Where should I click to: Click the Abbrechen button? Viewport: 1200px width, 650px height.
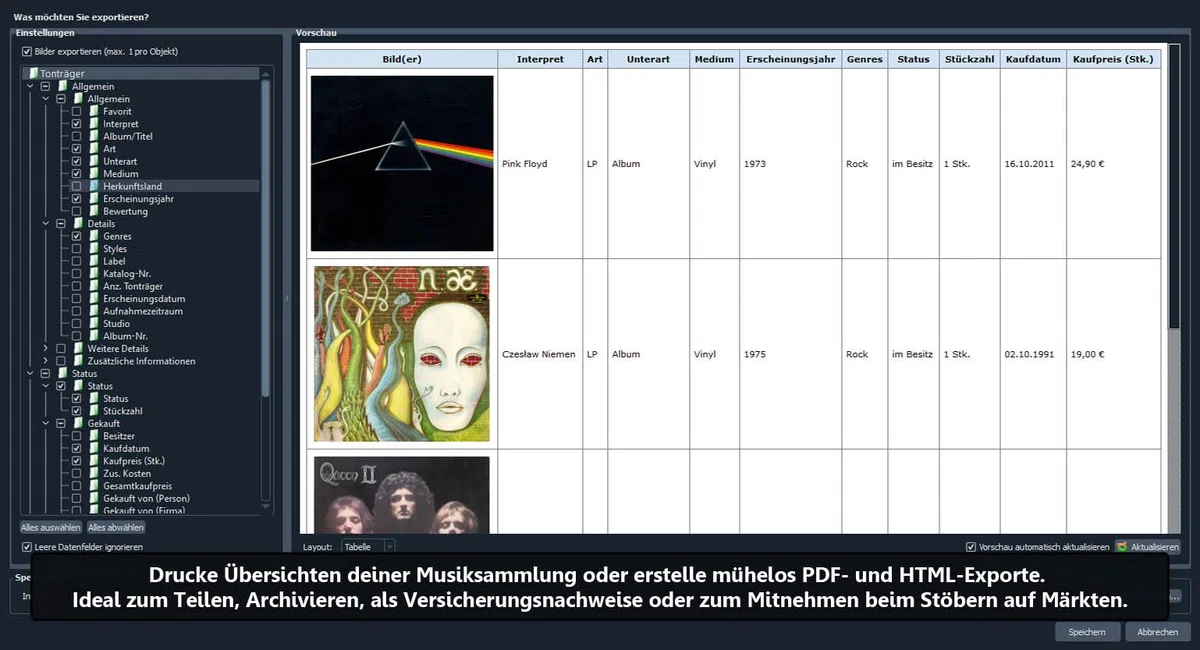click(1158, 632)
